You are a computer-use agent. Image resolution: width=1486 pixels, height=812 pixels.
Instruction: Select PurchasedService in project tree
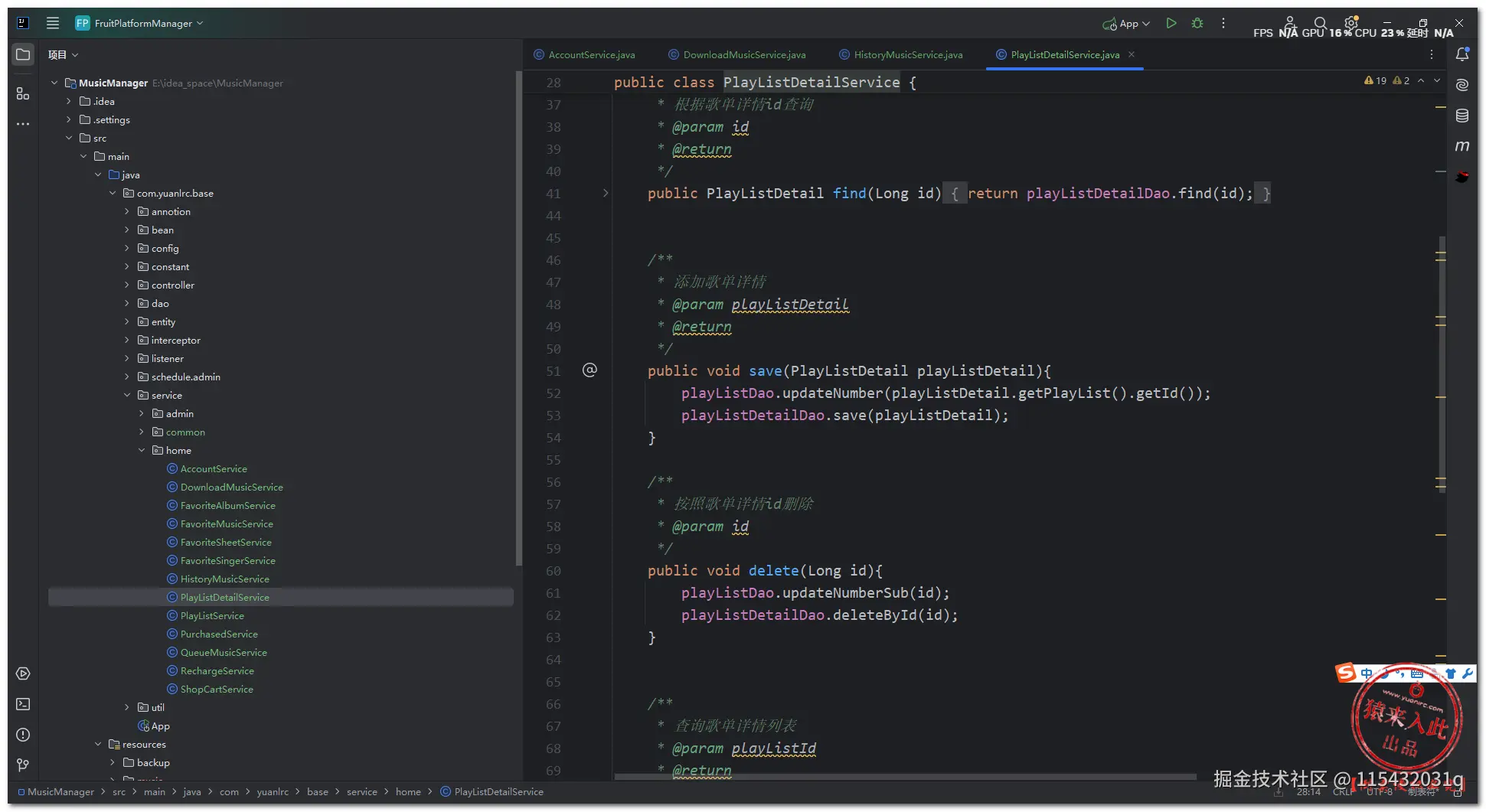[219, 634]
